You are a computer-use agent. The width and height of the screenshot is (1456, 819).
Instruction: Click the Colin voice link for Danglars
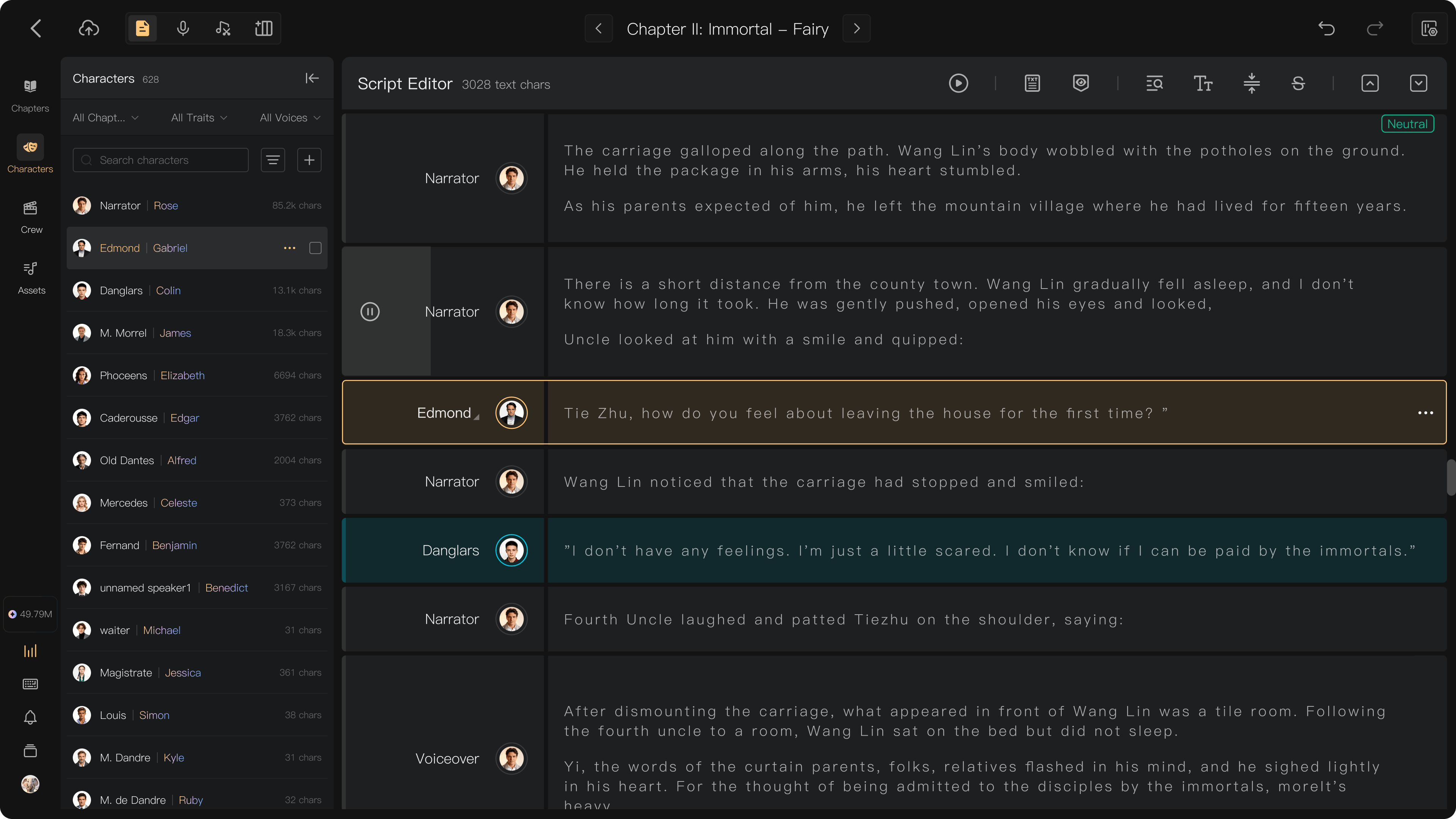point(168,290)
